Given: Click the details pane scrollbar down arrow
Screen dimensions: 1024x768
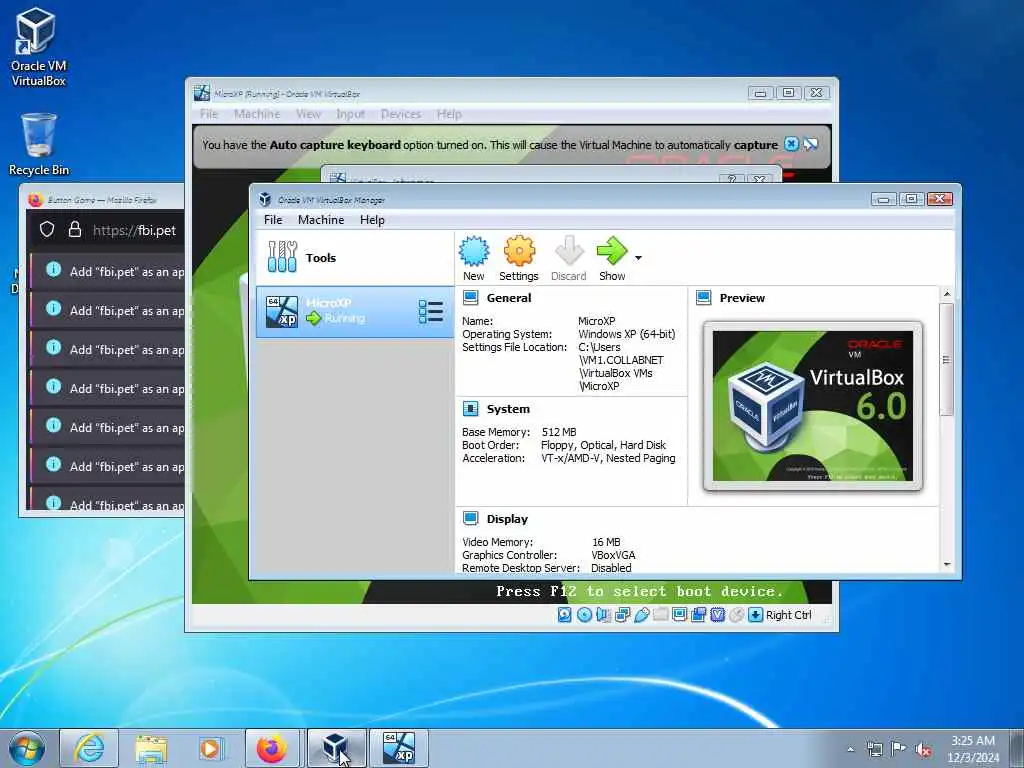Looking at the screenshot, I should click(x=947, y=565).
